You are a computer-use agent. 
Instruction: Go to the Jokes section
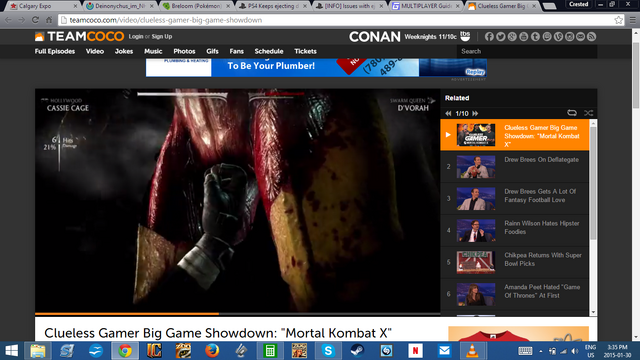pyautogui.click(x=124, y=51)
